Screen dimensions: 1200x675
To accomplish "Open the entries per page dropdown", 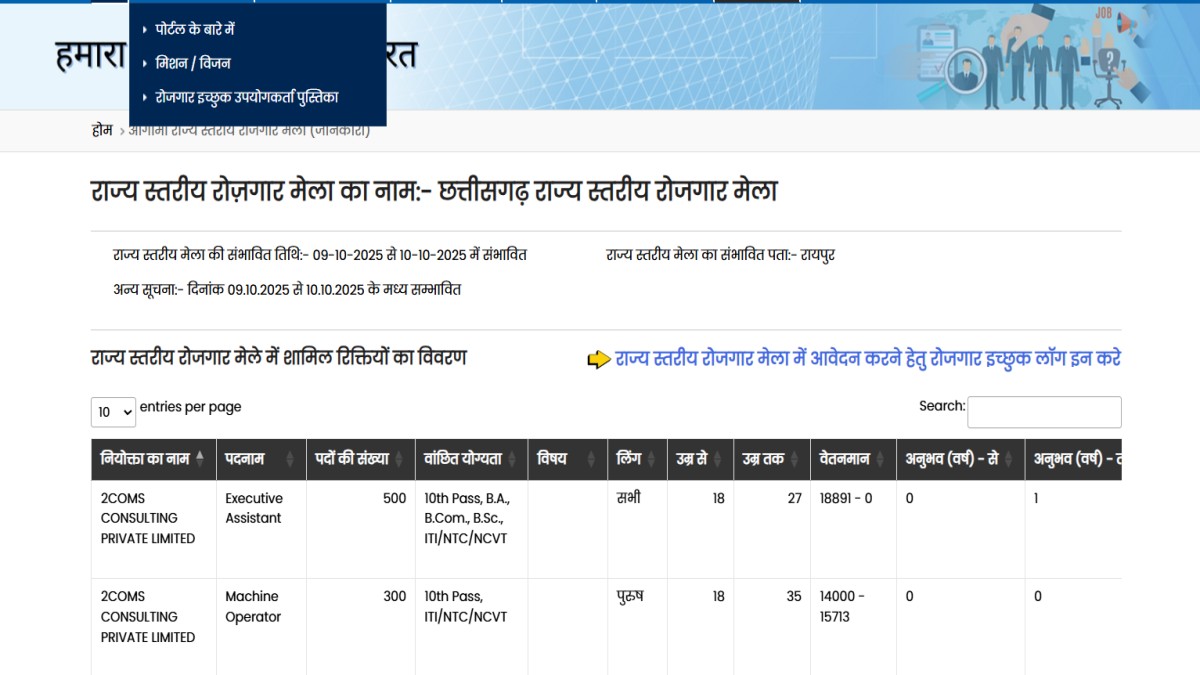I will tap(113, 411).
